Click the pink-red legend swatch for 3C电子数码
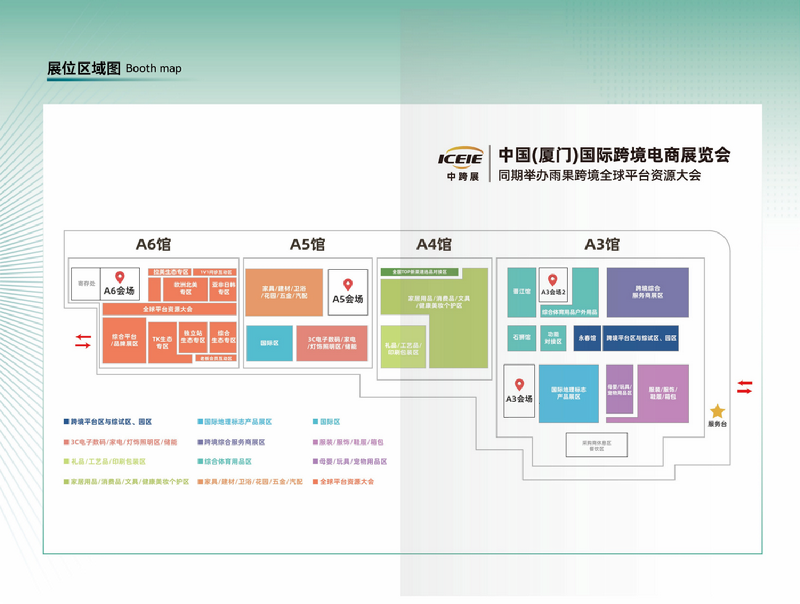This screenshot has width=800, height=604. coord(66,442)
